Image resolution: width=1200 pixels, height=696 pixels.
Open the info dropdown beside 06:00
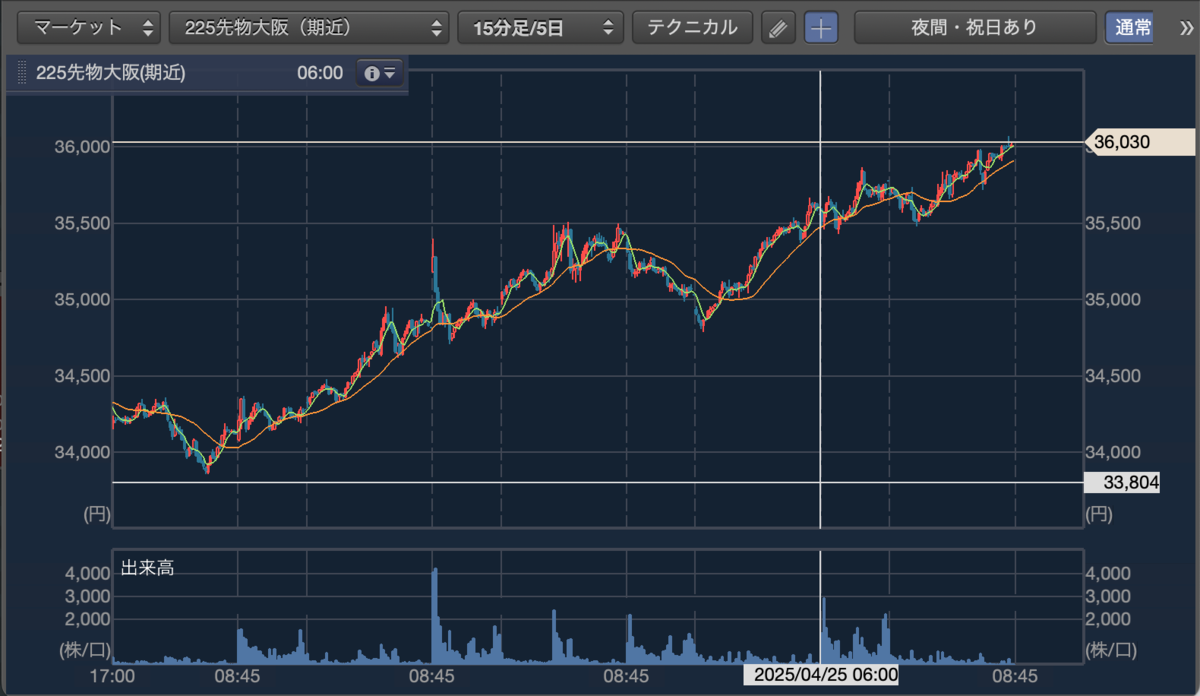point(380,73)
